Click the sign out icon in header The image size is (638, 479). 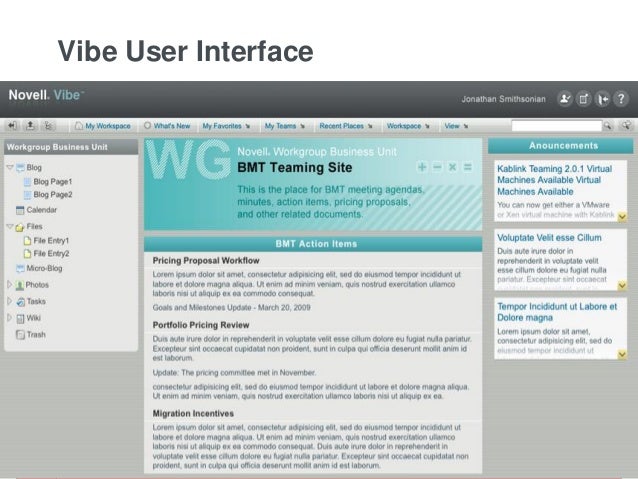[602, 99]
